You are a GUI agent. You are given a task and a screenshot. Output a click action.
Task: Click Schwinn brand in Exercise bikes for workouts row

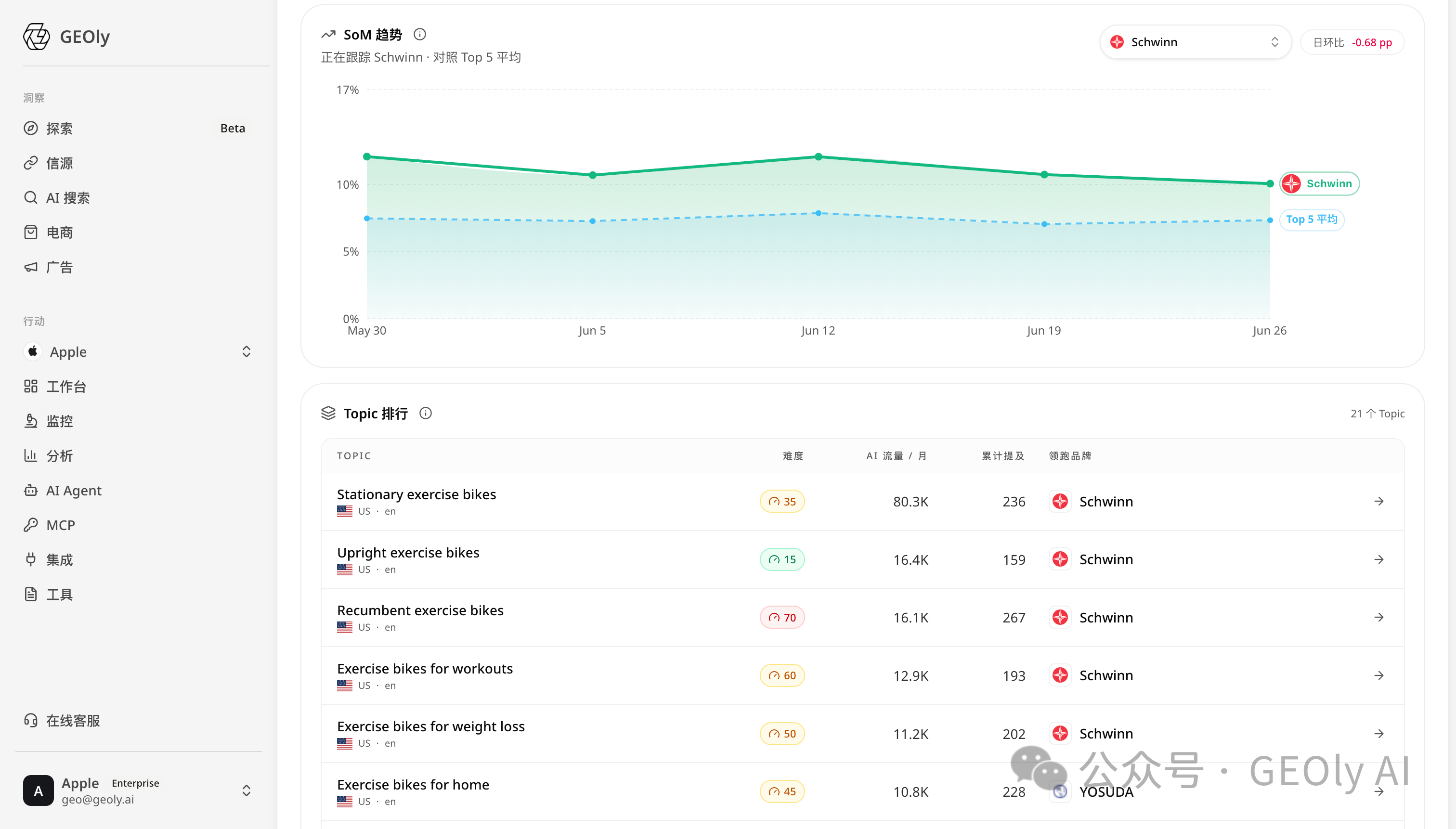click(1092, 675)
